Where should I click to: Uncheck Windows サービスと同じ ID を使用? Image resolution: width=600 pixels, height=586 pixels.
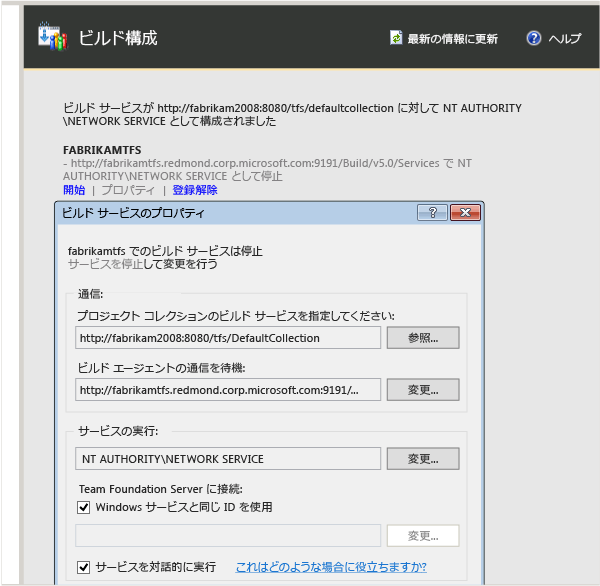(83, 508)
